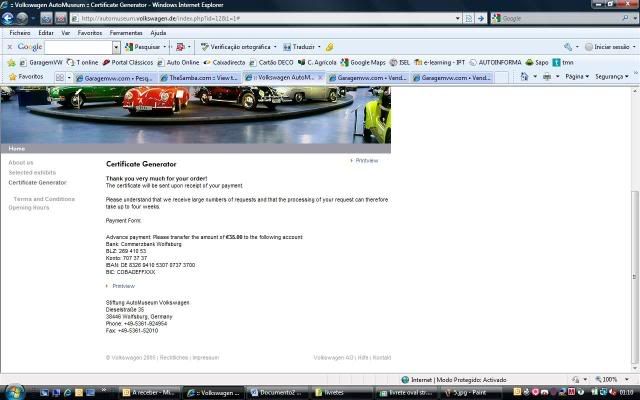Click the Google toolbar search input field
The image size is (640, 400).
[x=78, y=47]
